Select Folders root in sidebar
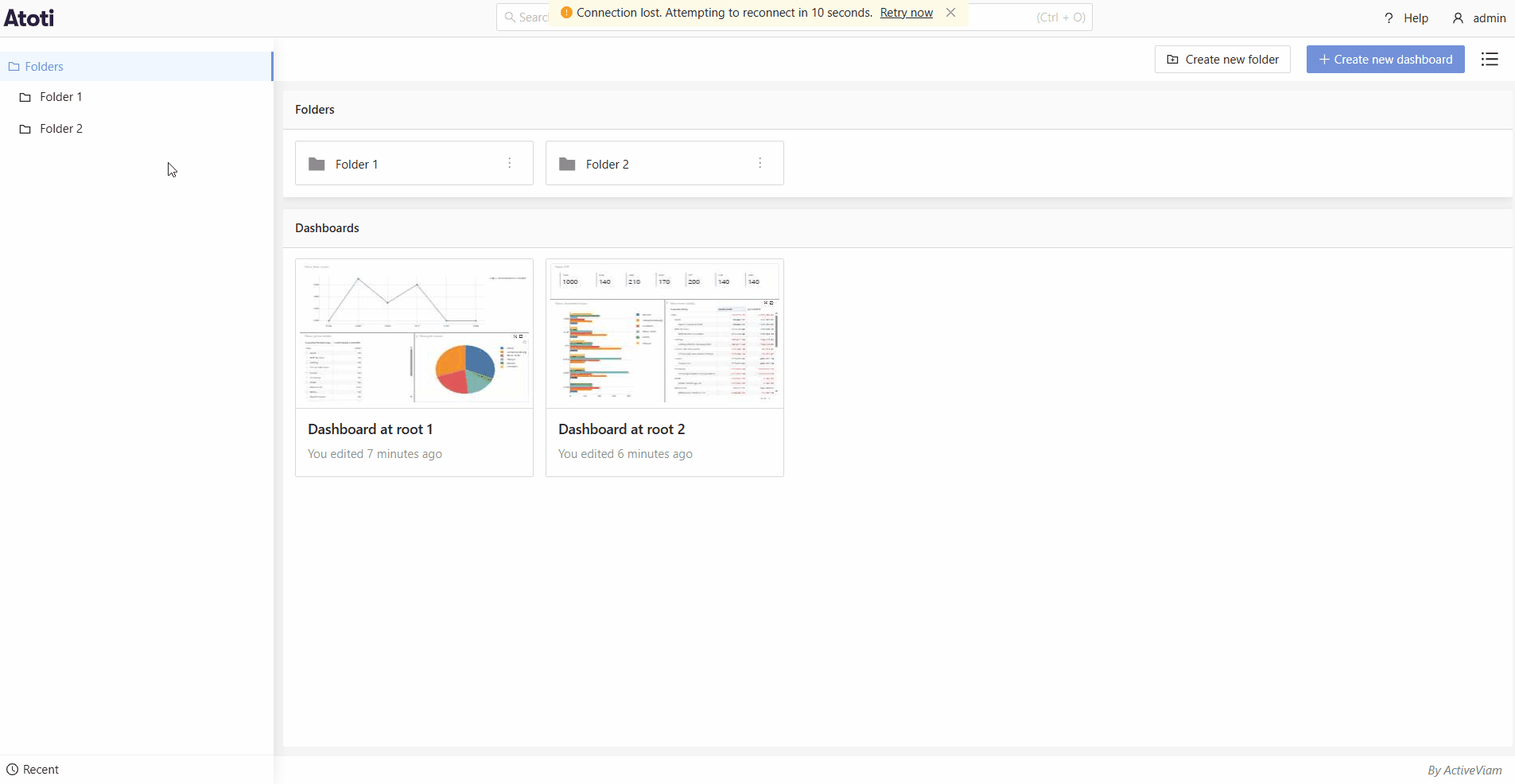1515x784 pixels. 45,67
